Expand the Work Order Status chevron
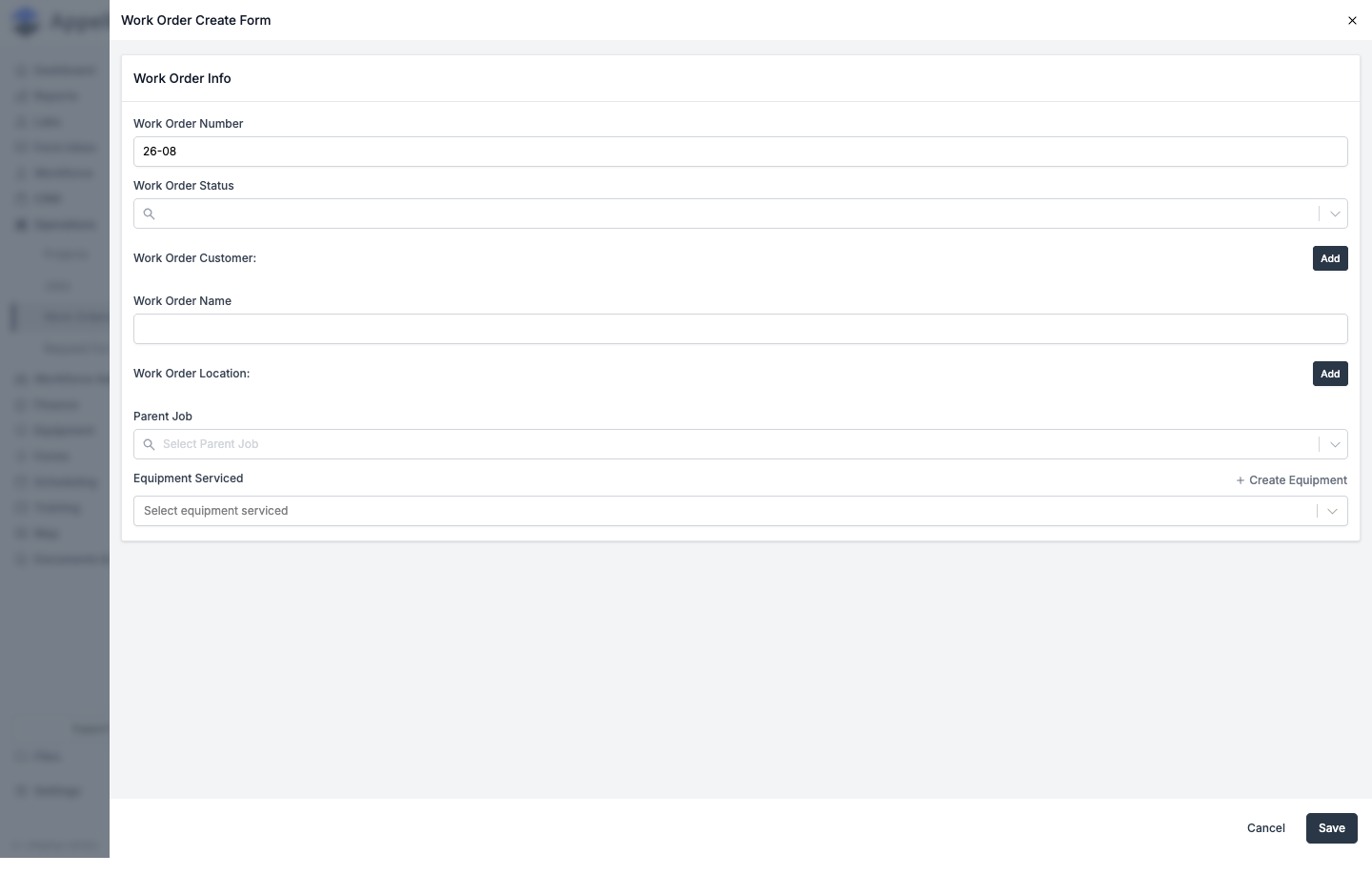 pyautogui.click(x=1335, y=214)
